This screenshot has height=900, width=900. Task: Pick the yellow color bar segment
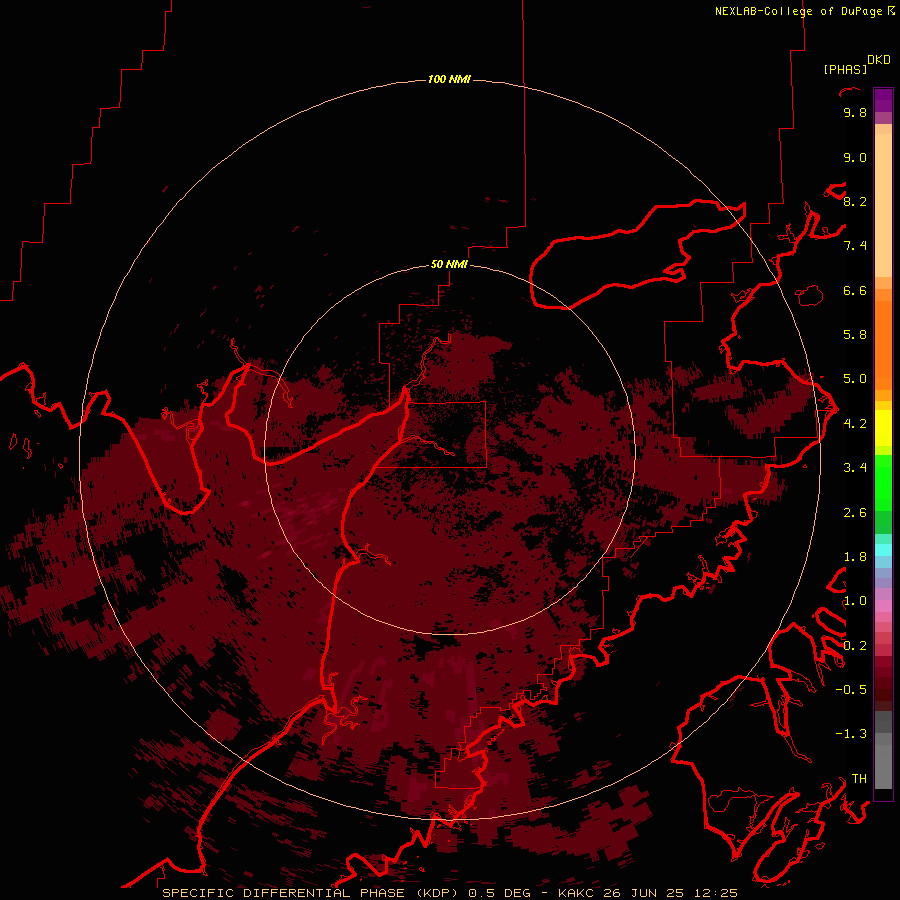click(883, 428)
